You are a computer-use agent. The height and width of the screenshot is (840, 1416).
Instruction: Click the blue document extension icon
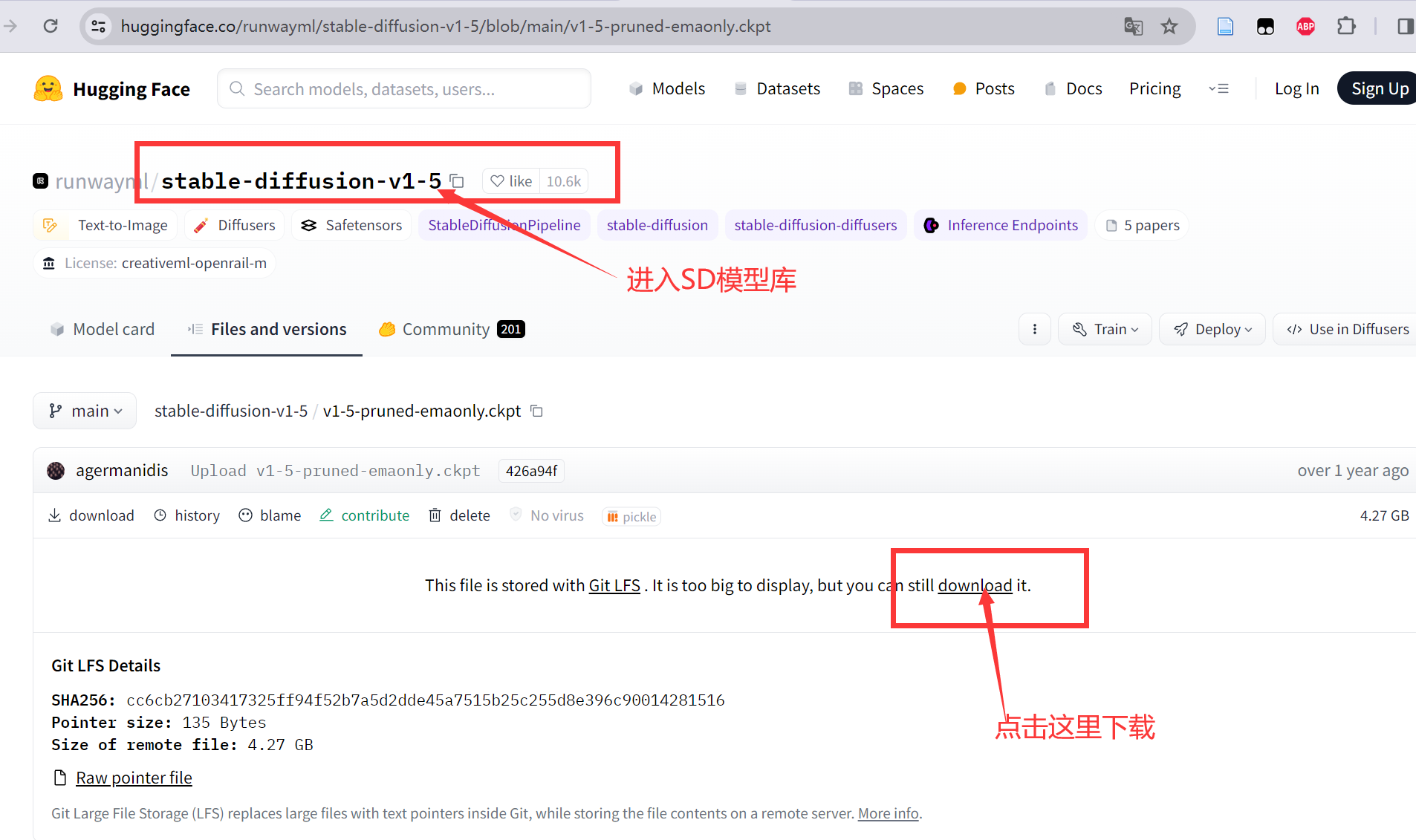(x=1225, y=27)
